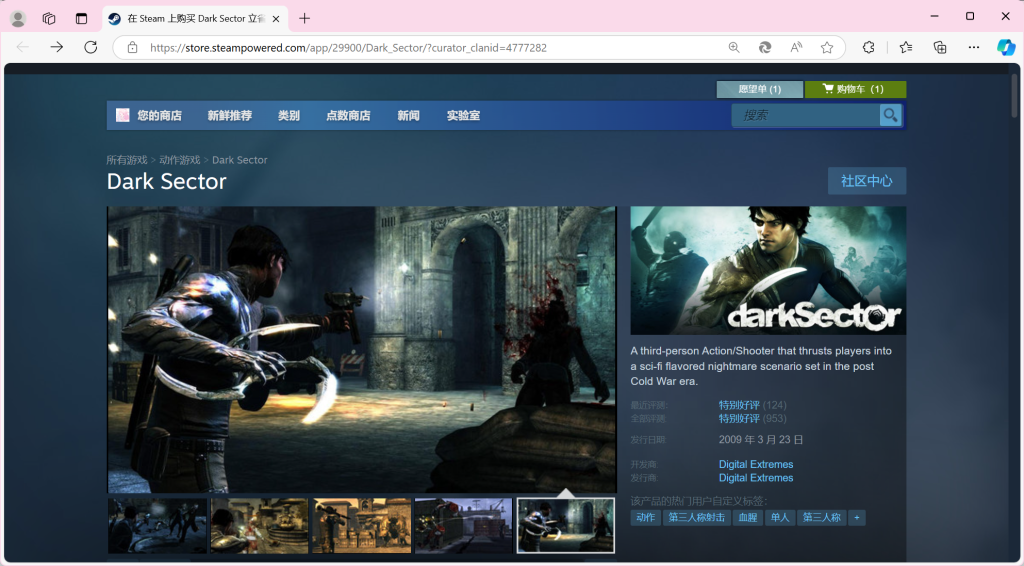Open the 愿望单 (1) wishlist button
The image size is (1024, 566).
(760, 89)
